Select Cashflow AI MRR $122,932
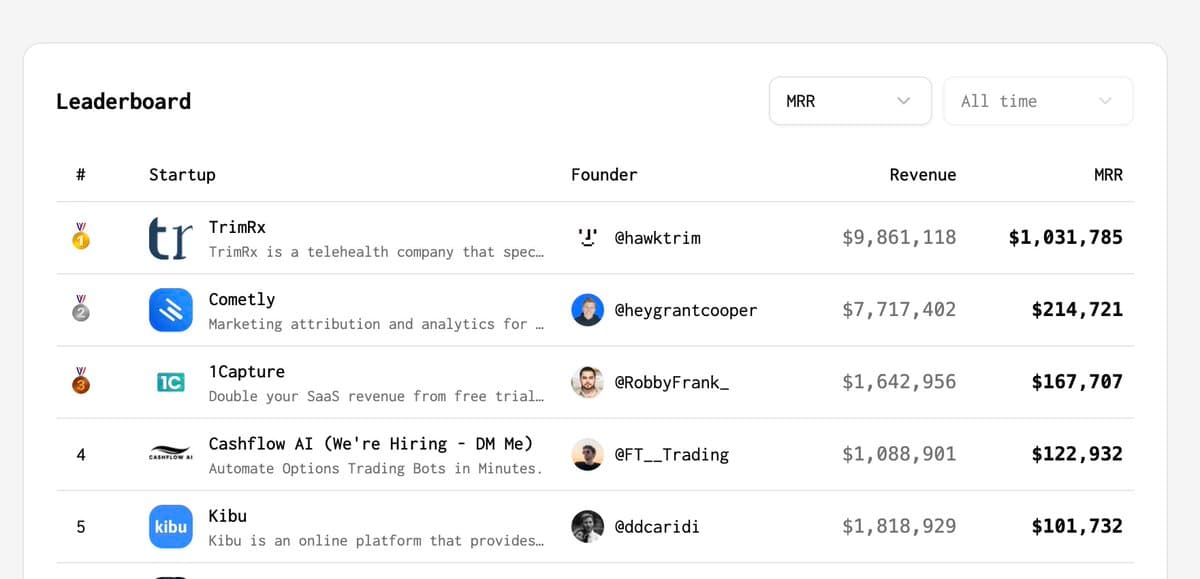1200x579 pixels. click(x=1077, y=454)
